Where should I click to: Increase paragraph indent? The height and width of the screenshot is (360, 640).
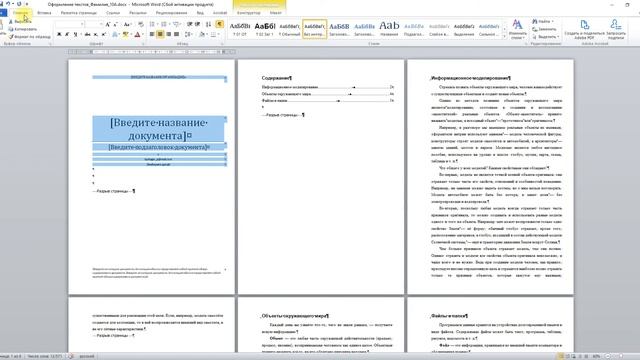pos(198,24)
